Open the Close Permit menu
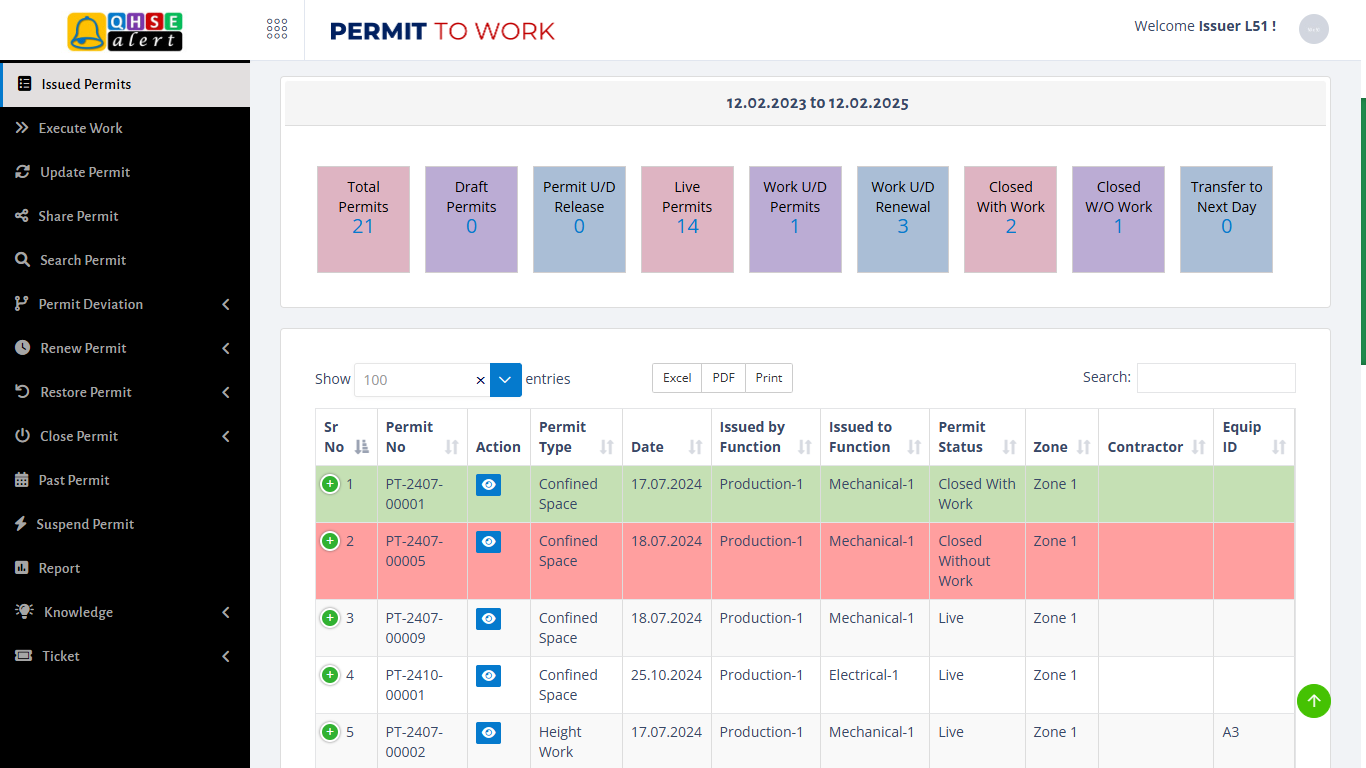 (x=80, y=436)
